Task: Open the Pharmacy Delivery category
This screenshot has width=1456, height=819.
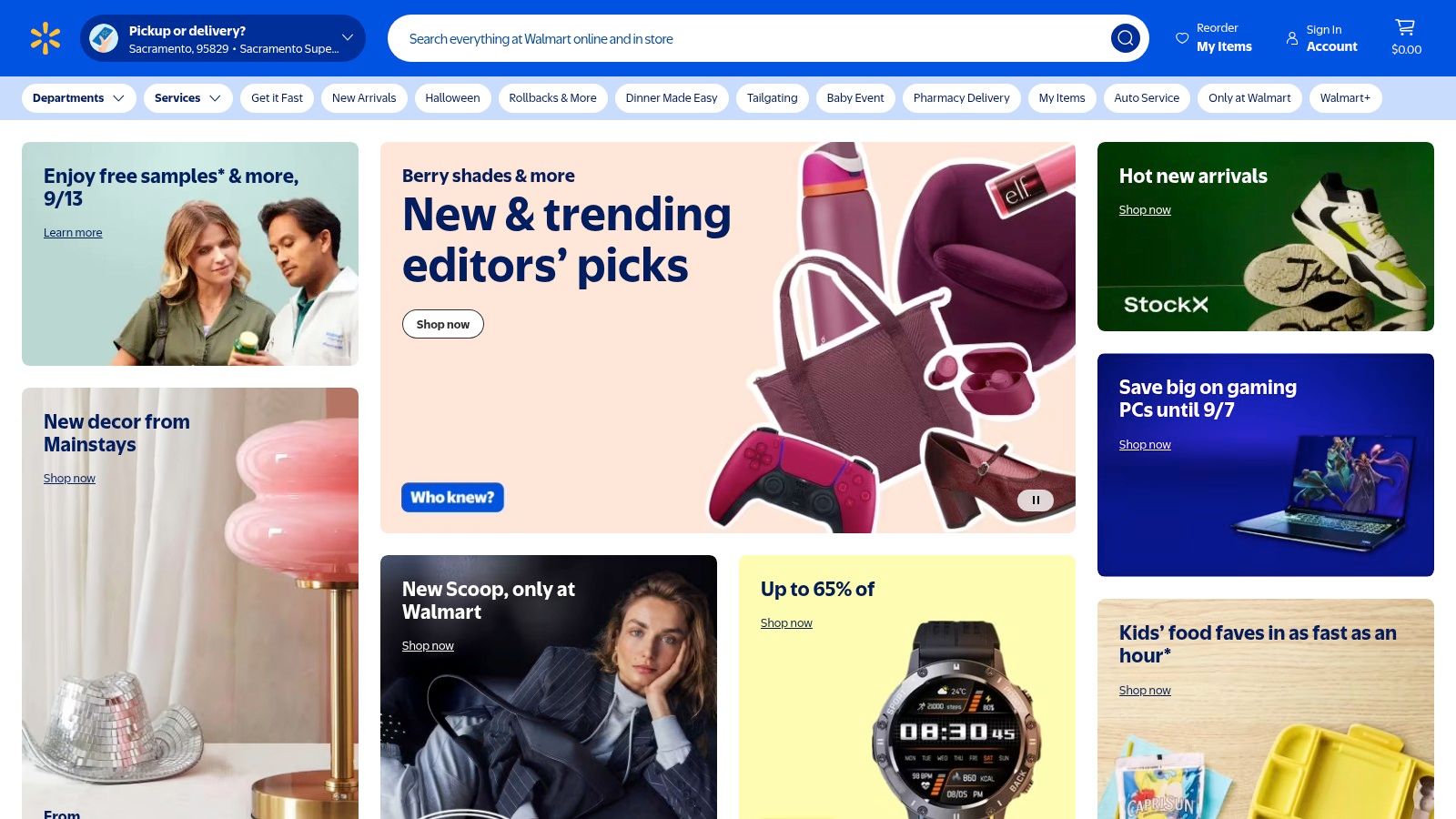Action: 961,98
